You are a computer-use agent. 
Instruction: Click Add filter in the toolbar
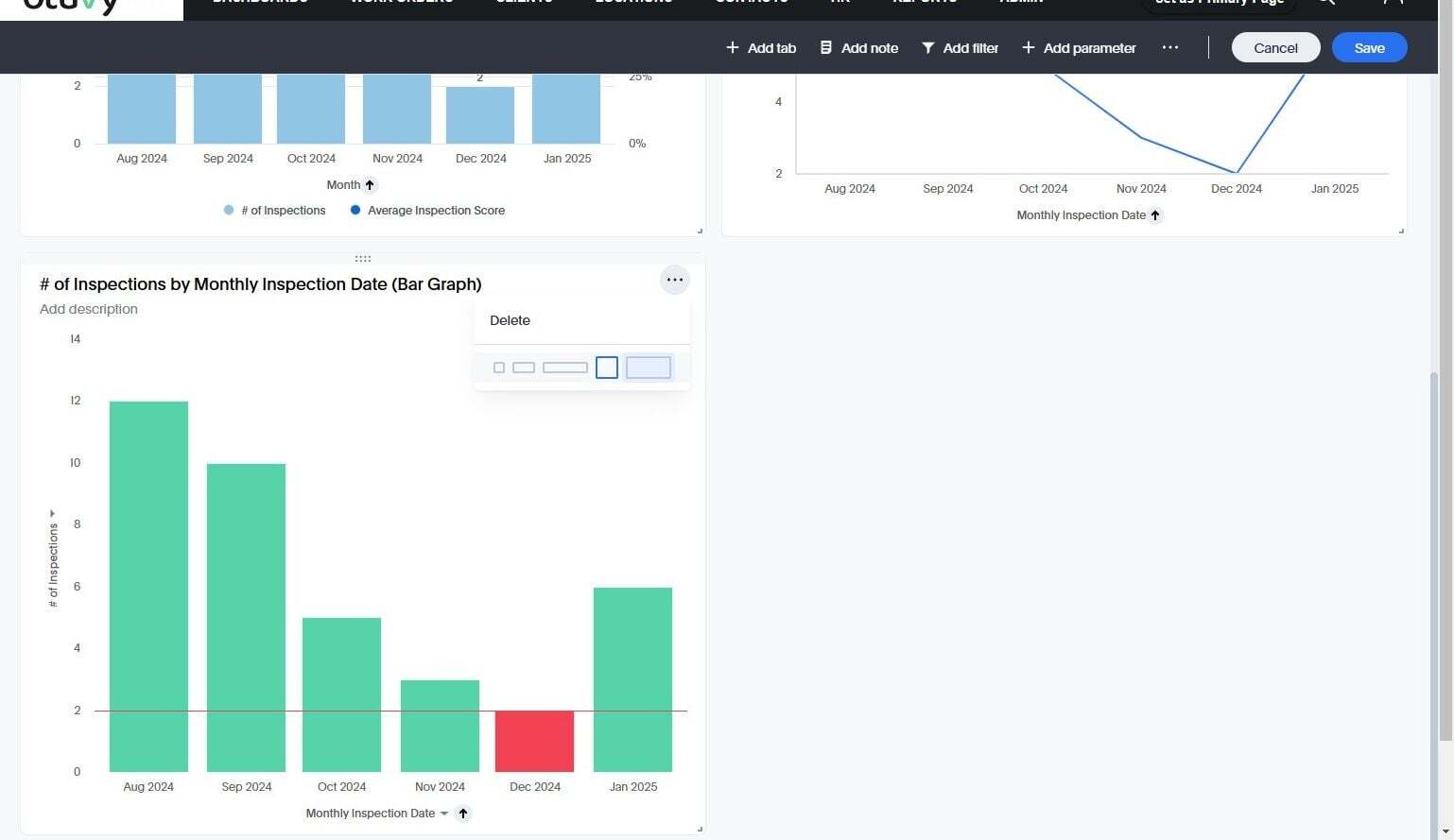click(x=960, y=47)
